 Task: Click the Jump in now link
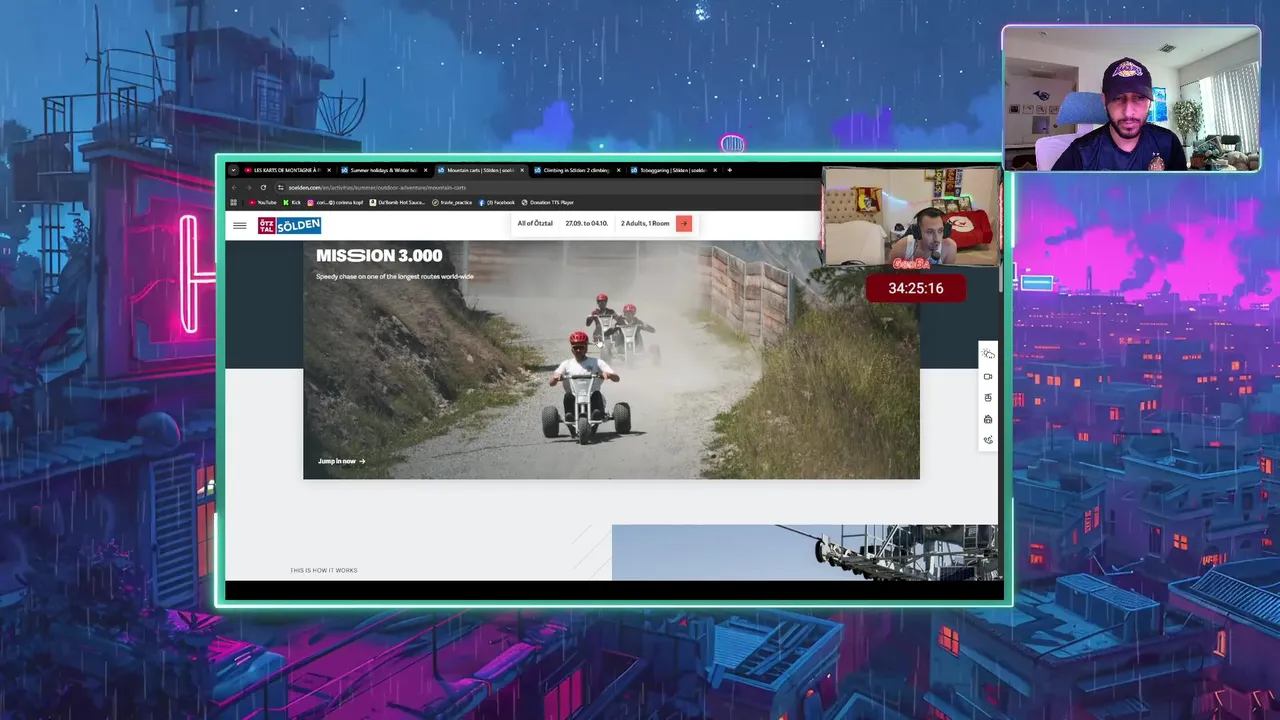point(341,461)
